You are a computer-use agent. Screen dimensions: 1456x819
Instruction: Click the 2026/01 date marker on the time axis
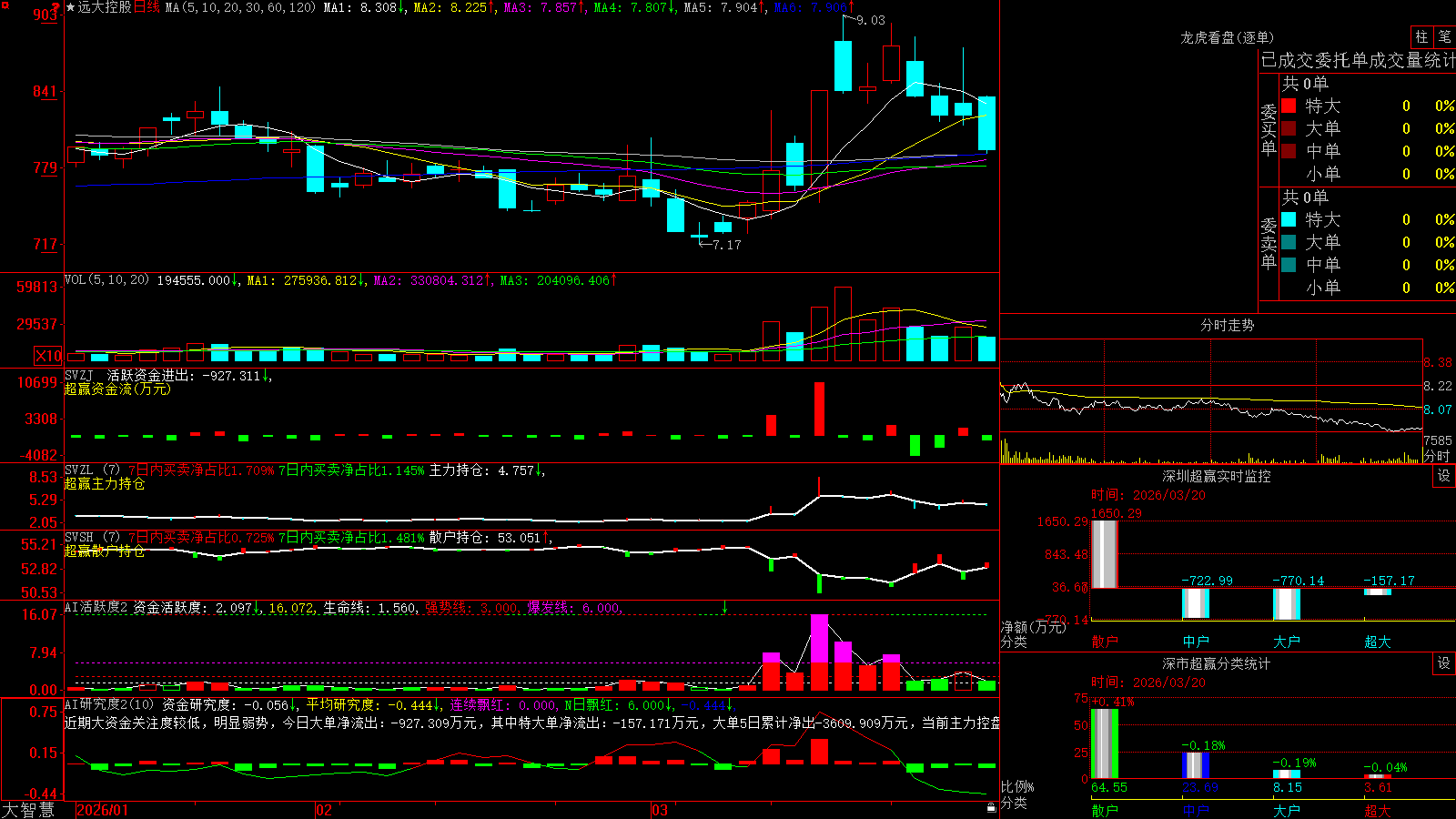(x=103, y=810)
